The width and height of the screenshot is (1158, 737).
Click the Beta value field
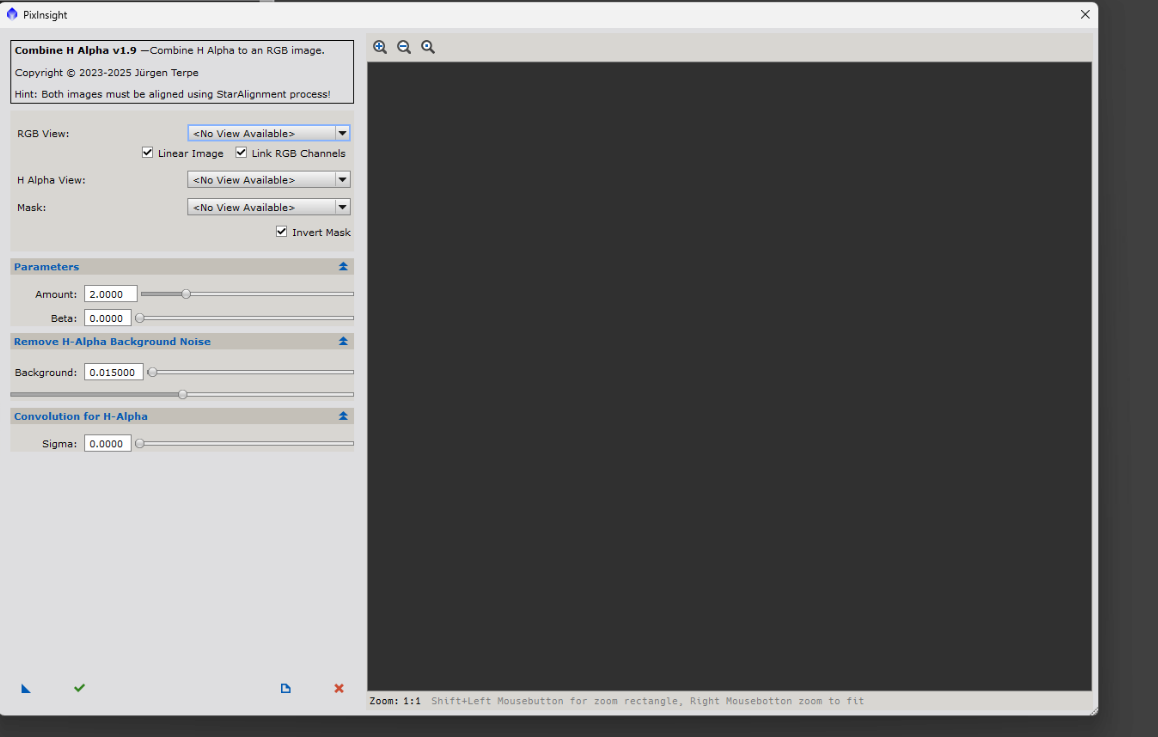point(108,318)
